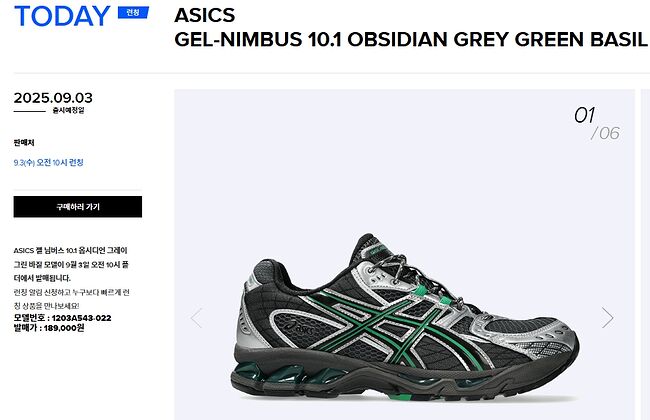
Task: Select the 출시예정일 label under date
Action: pyautogui.click(x=68, y=110)
